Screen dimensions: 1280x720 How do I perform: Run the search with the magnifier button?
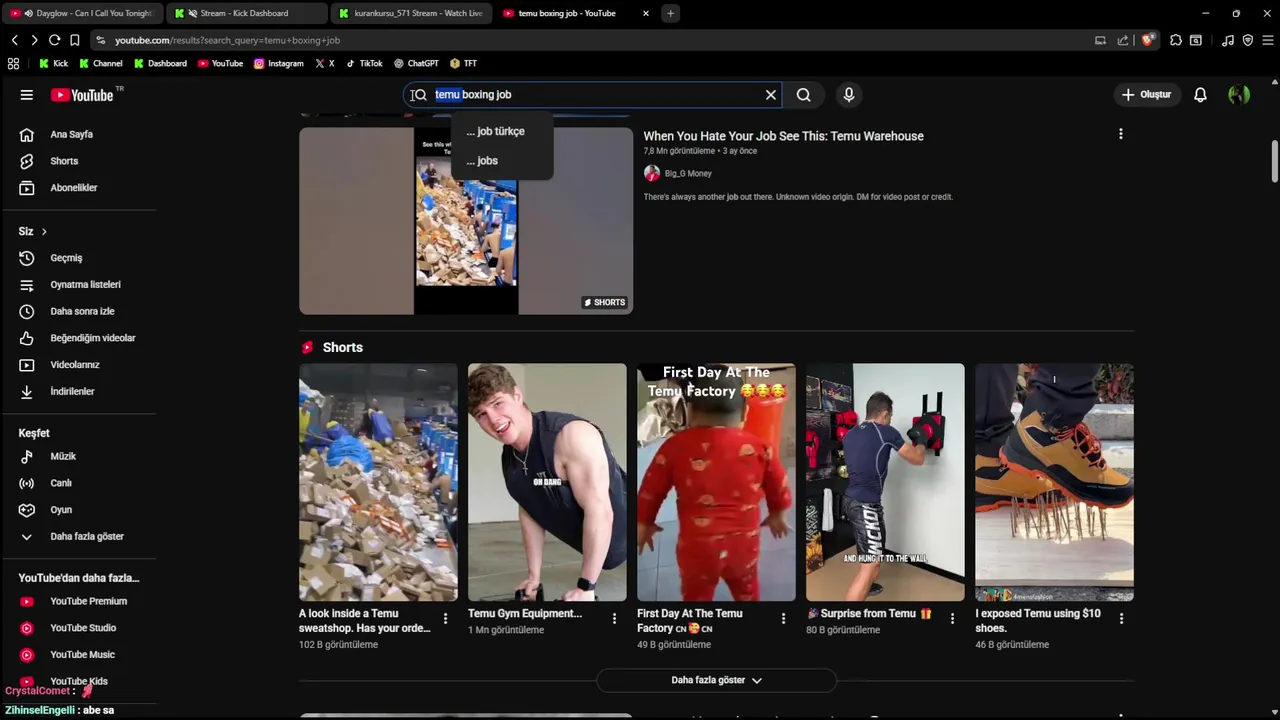click(804, 95)
